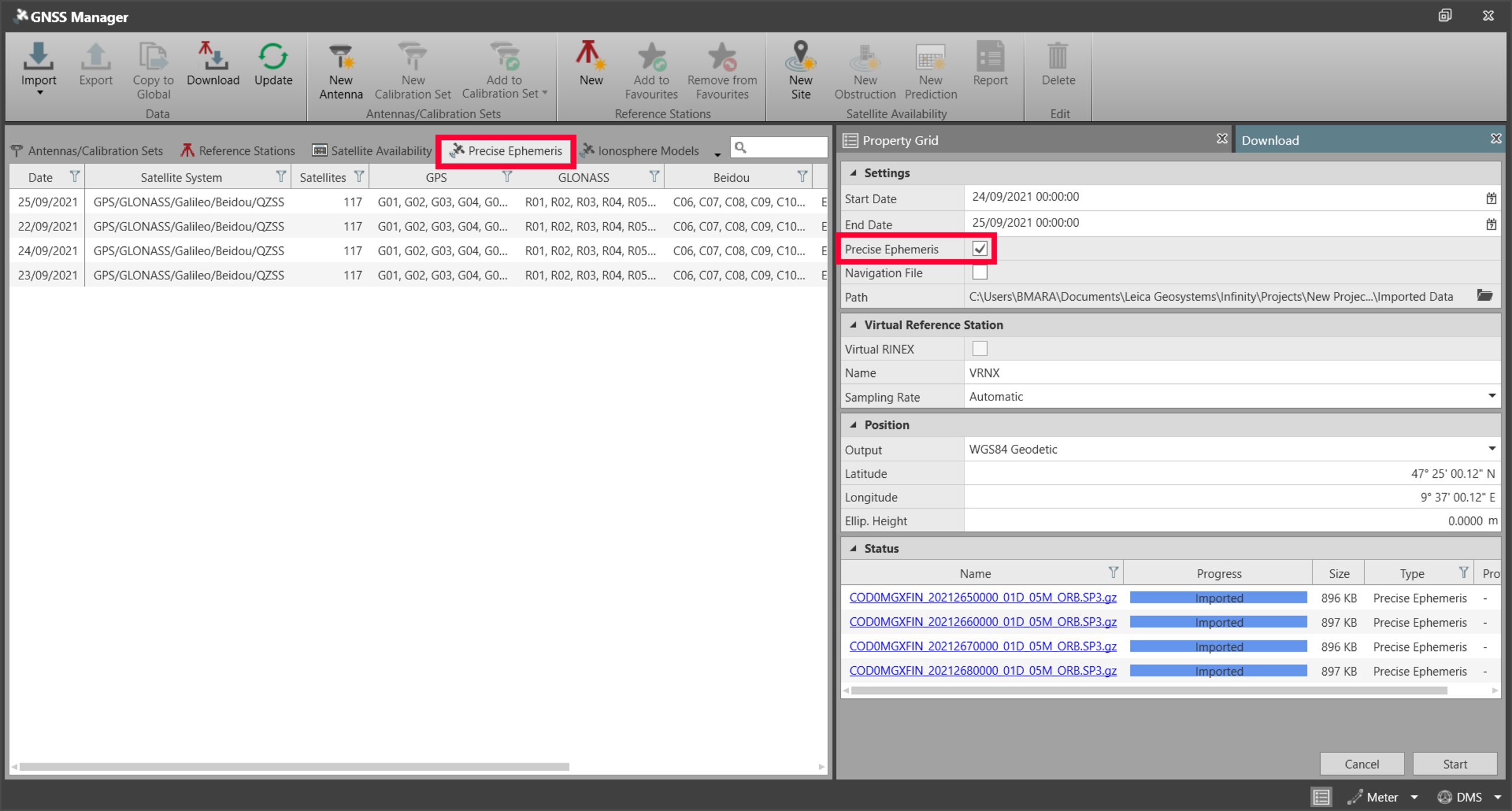
Task: Create a New Antenna
Action: coord(341,70)
